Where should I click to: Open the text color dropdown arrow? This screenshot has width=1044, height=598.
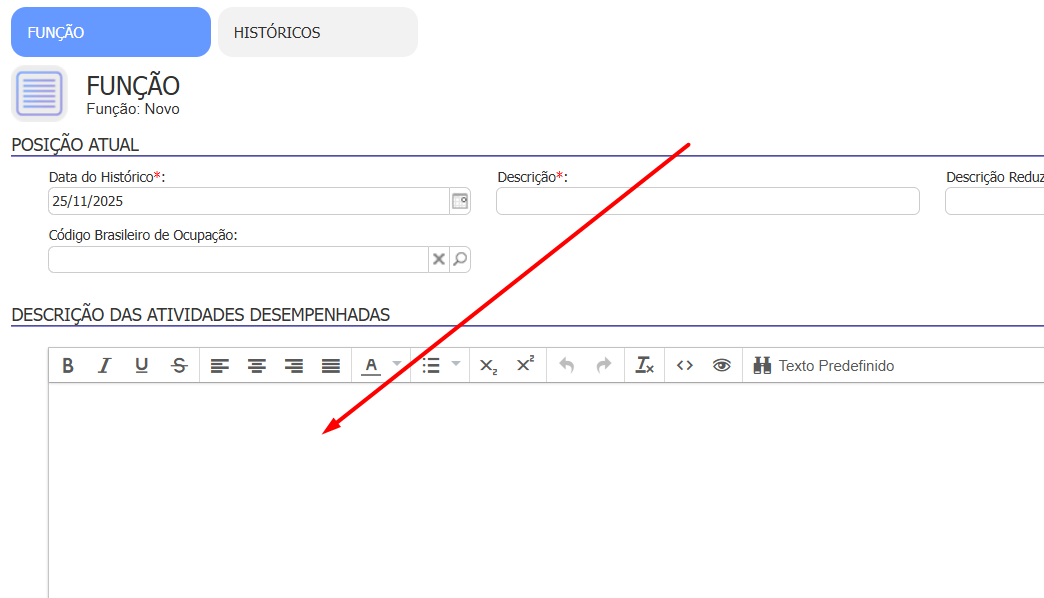pos(397,365)
